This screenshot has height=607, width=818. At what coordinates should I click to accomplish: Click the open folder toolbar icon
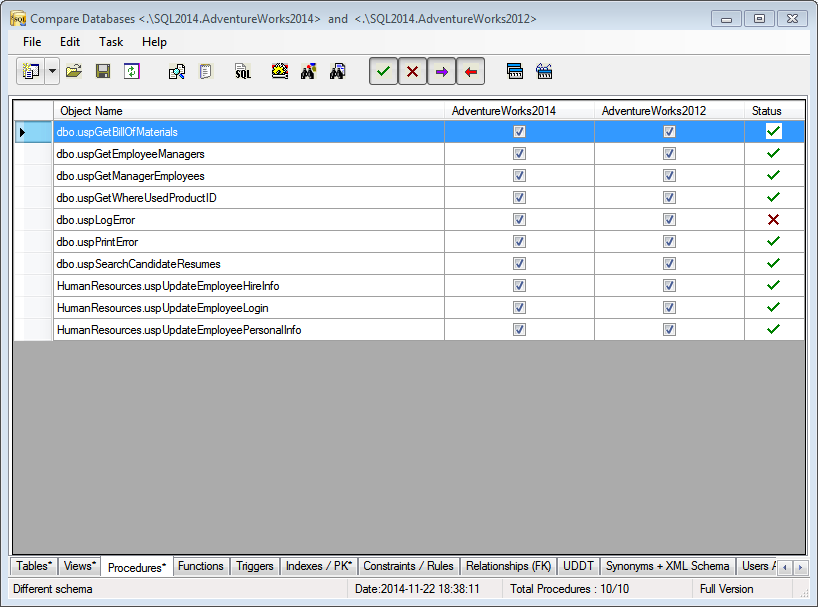[x=74, y=71]
